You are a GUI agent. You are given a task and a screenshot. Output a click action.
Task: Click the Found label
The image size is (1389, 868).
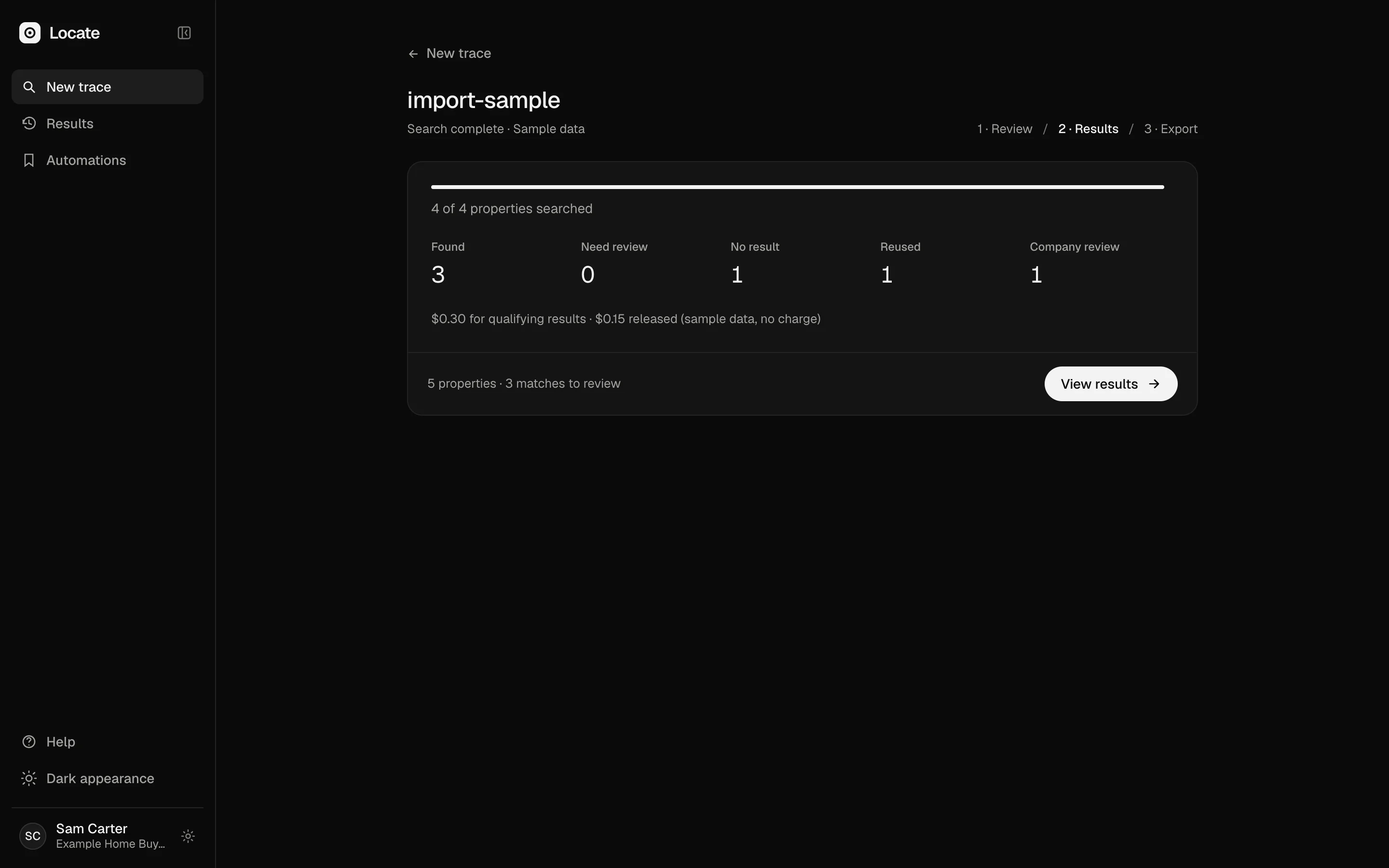pos(448,247)
